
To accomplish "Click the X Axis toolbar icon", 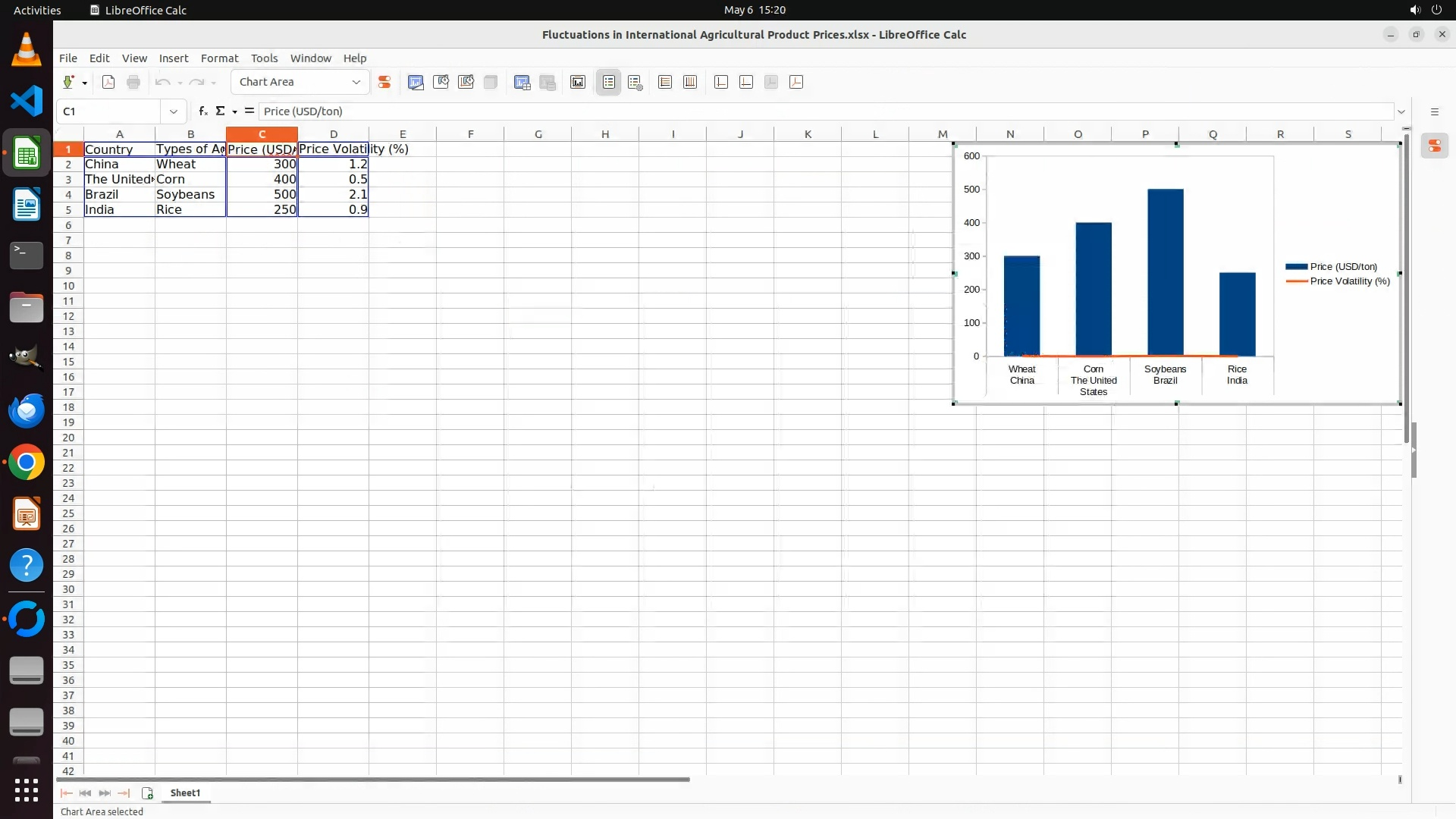I will pyautogui.click(x=721, y=82).
